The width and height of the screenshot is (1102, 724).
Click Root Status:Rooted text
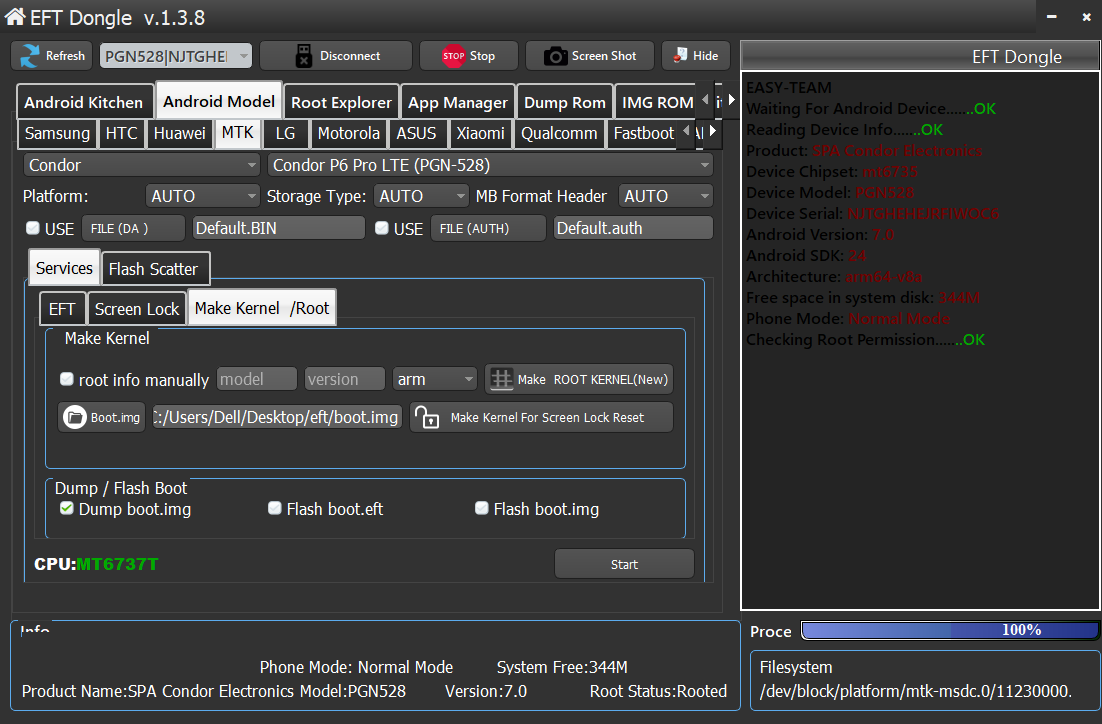pyautogui.click(x=658, y=691)
